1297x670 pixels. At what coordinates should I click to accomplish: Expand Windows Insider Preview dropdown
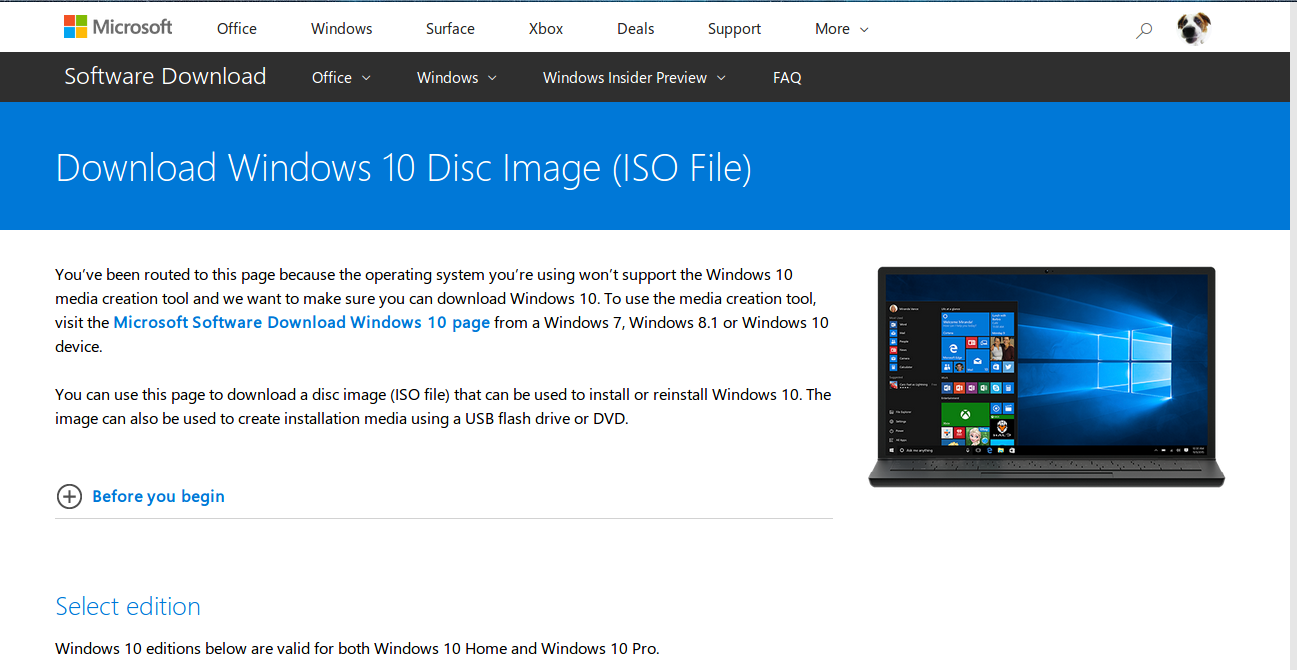pyautogui.click(x=634, y=78)
